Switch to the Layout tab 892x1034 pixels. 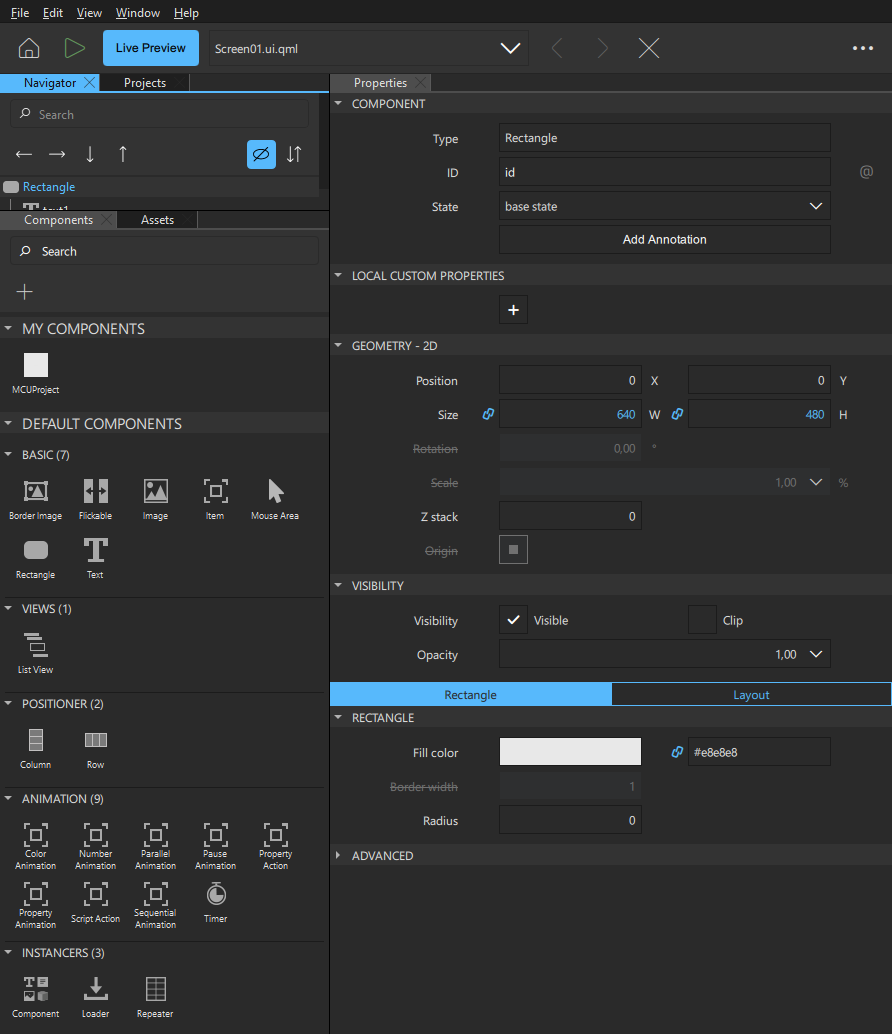pyautogui.click(x=751, y=695)
